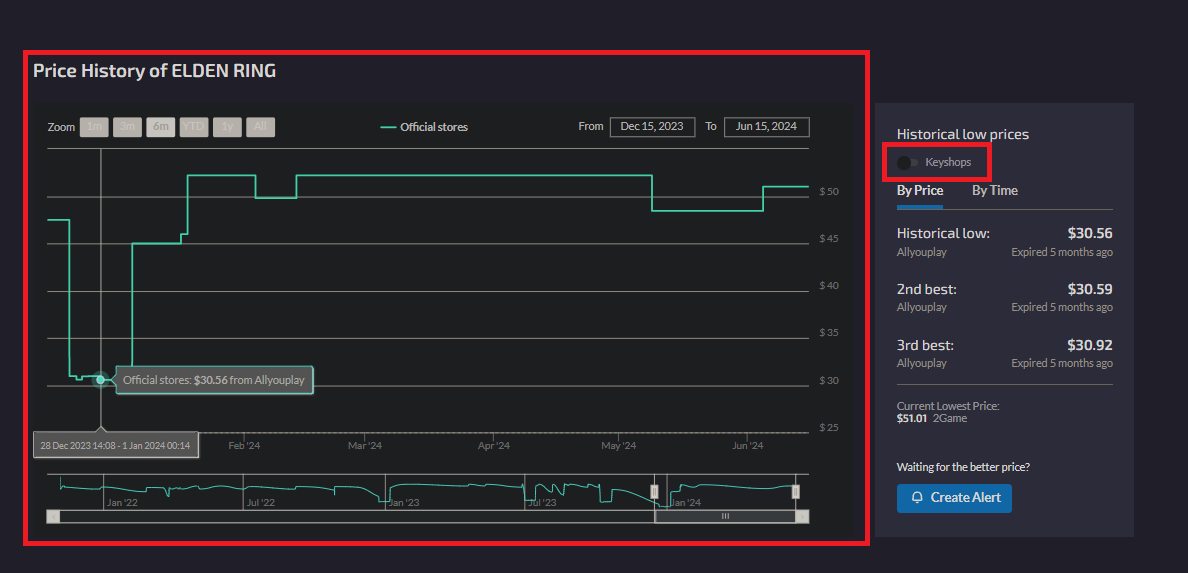Click the Historical low prices heading
This screenshot has width=1188, height=573.
(x=963, y=134)
